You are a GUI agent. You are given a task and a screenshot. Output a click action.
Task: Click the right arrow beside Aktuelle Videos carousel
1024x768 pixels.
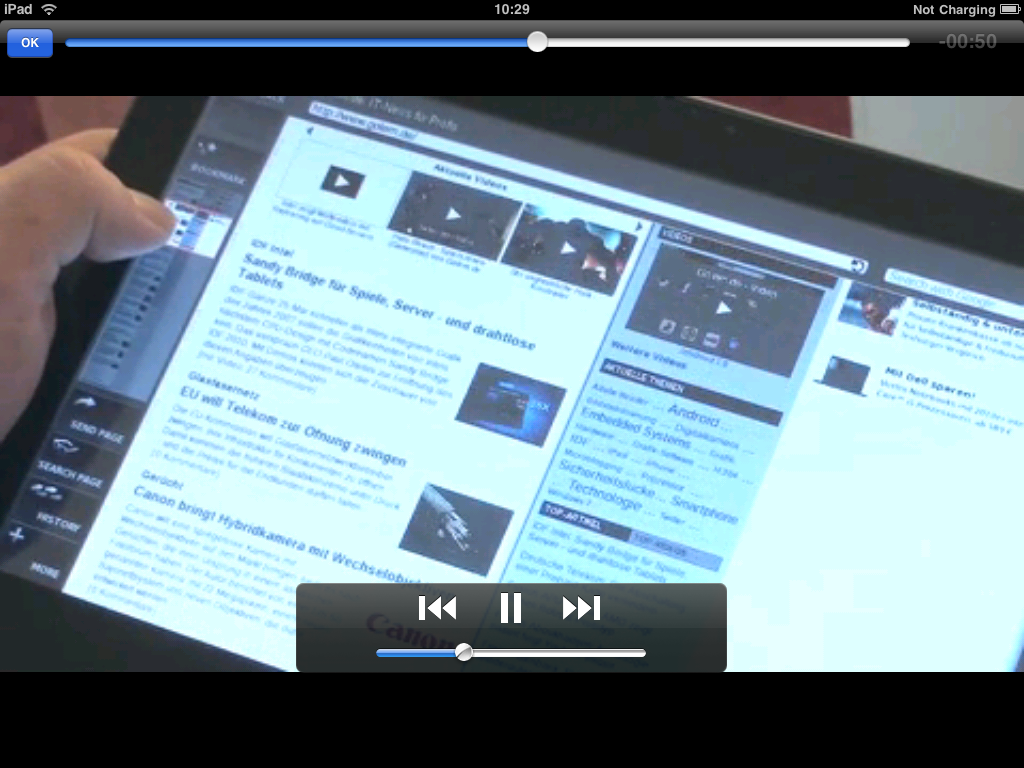[x=638, y=228]
